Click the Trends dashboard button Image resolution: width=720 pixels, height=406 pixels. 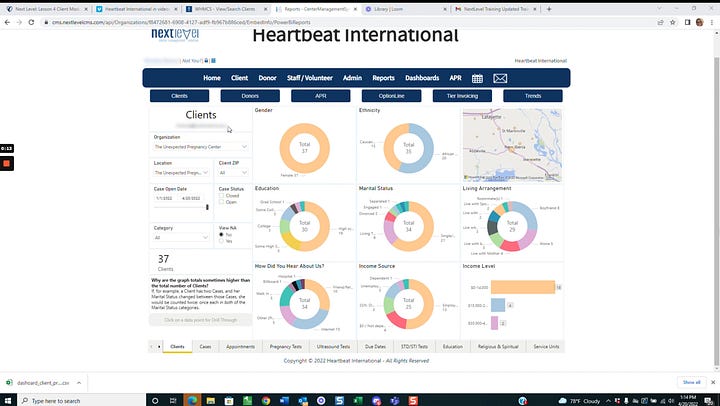[x=533, y=96]
